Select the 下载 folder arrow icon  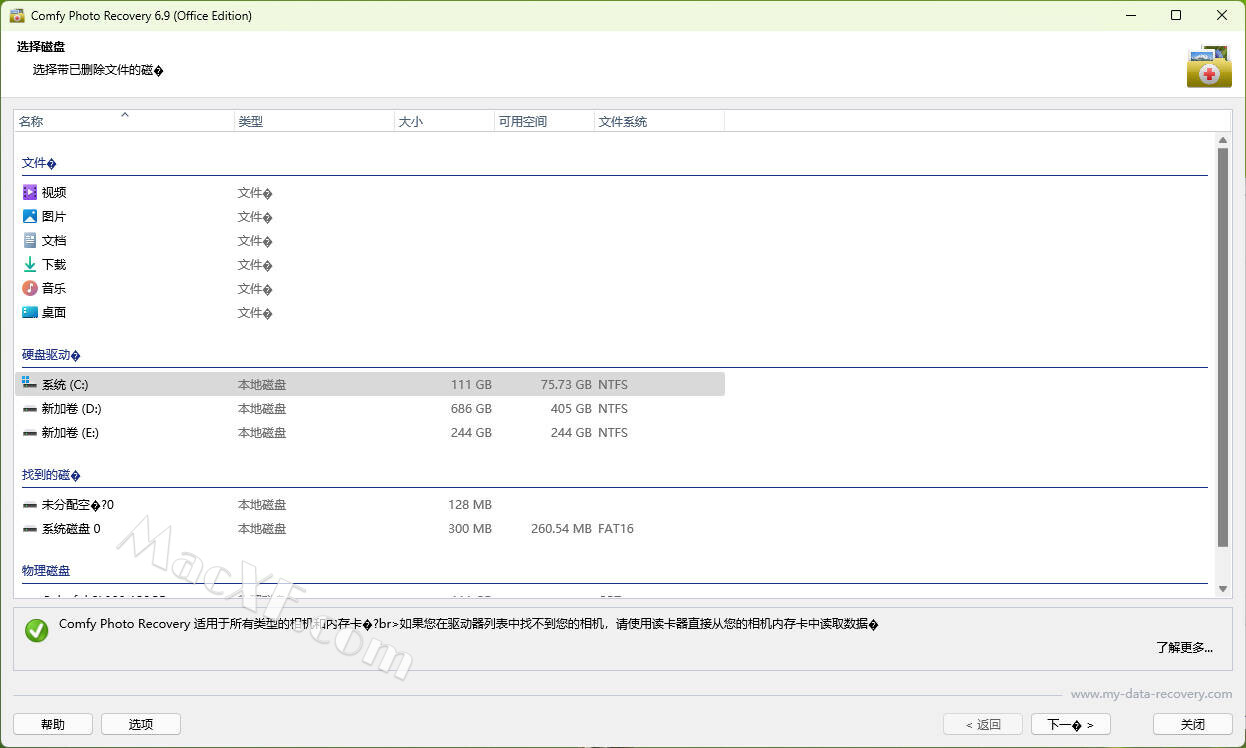tap(30, 264)
